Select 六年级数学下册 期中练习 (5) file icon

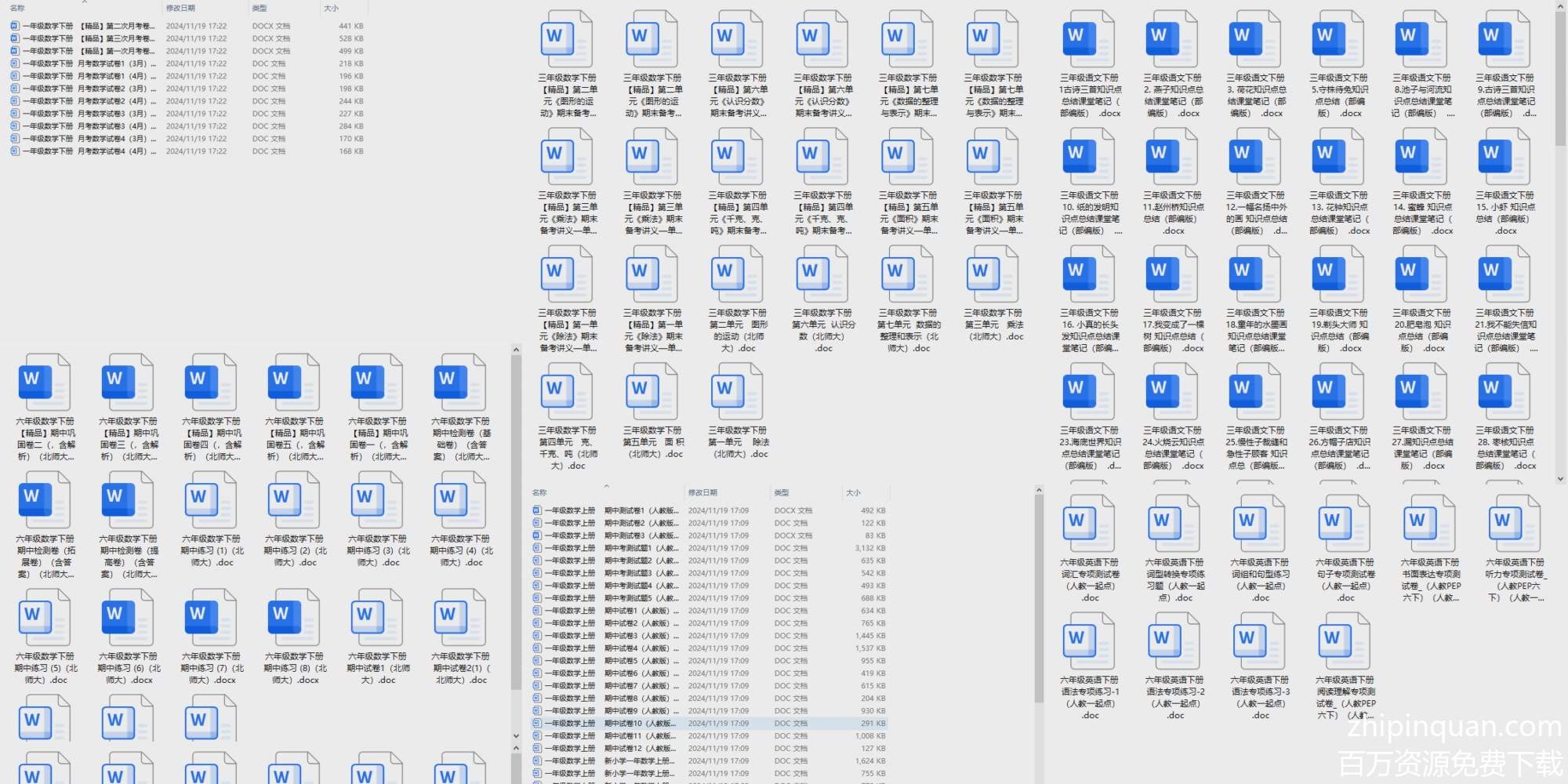45,618
